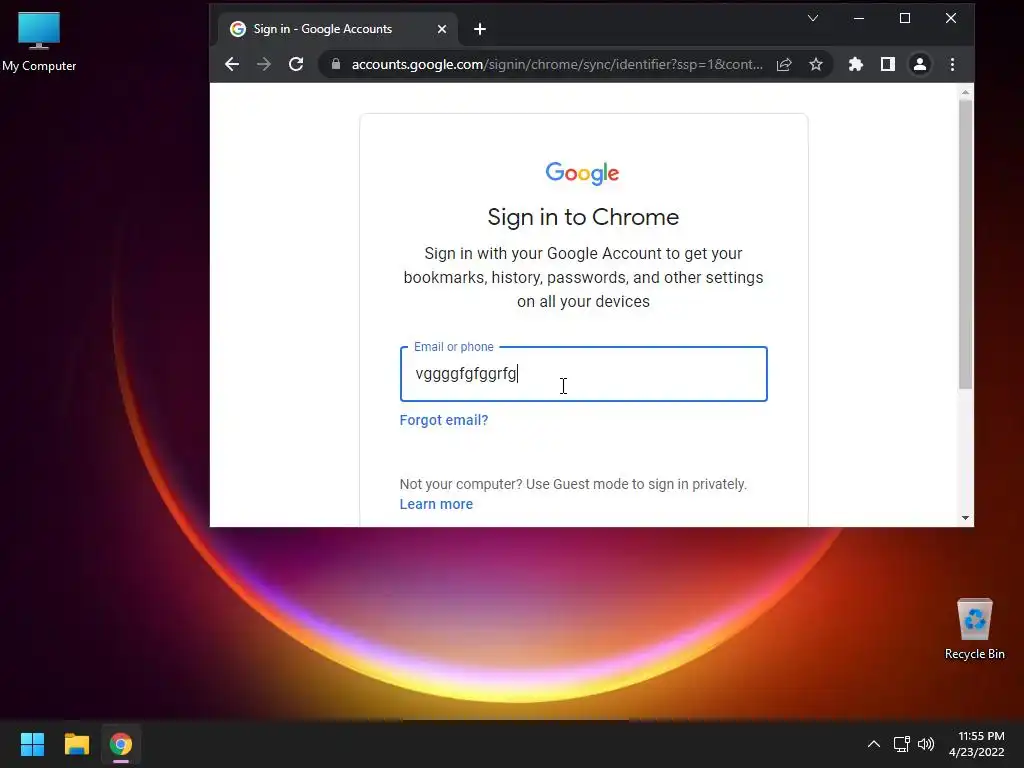Open the Learn more link

436,504
